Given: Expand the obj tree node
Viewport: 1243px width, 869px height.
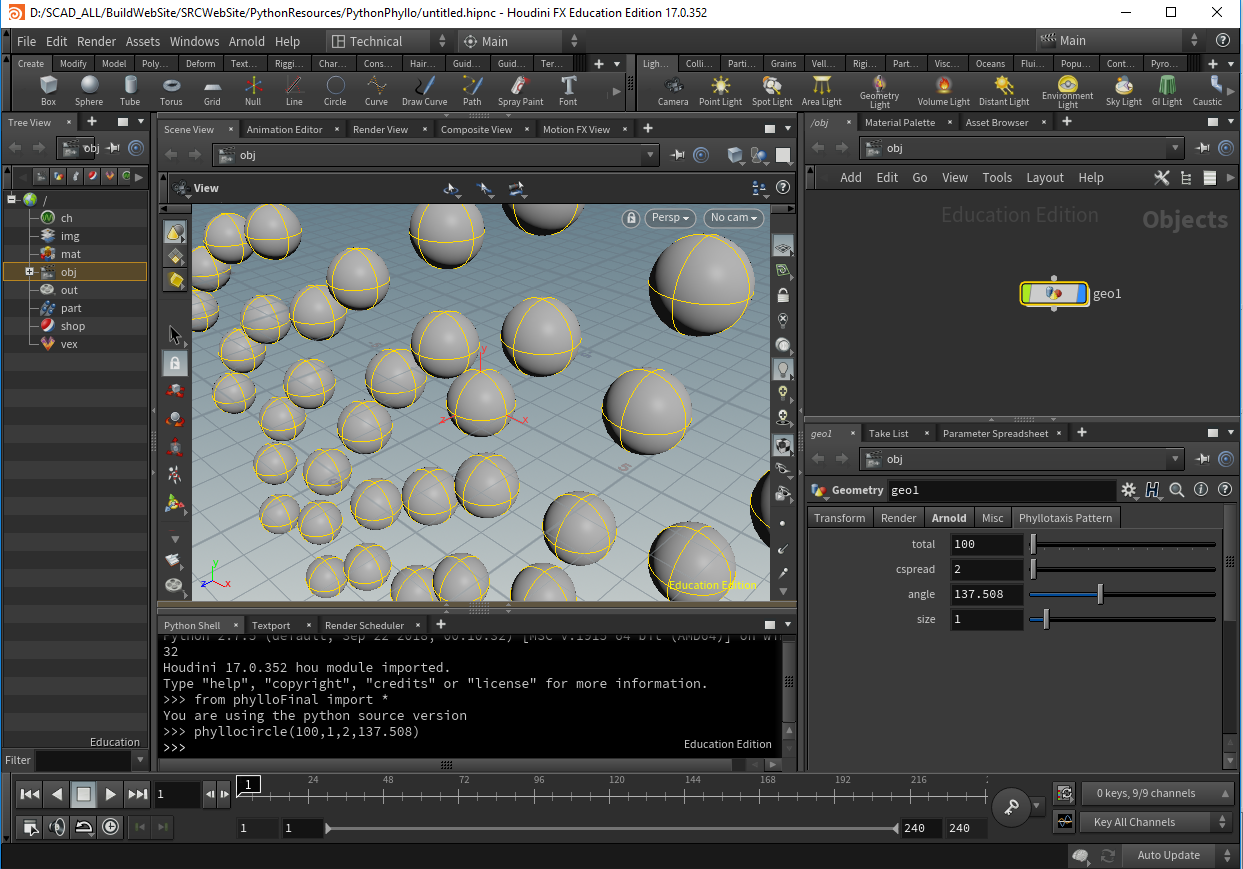Looking at the screenshot, I should pyautogui.click(x=30, y=272).
